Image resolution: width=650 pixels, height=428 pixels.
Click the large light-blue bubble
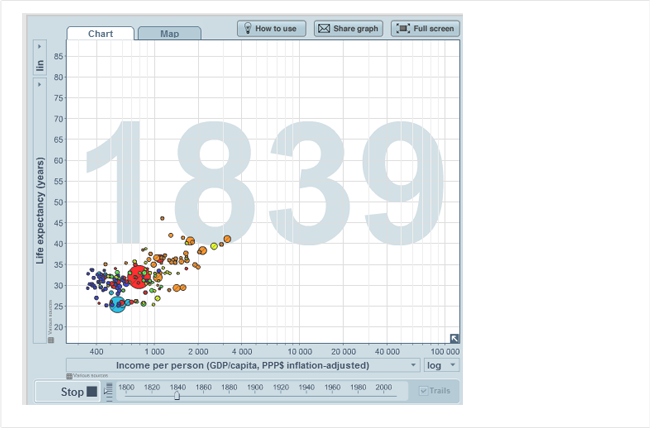pyautogui.click(x=117, y=303)
